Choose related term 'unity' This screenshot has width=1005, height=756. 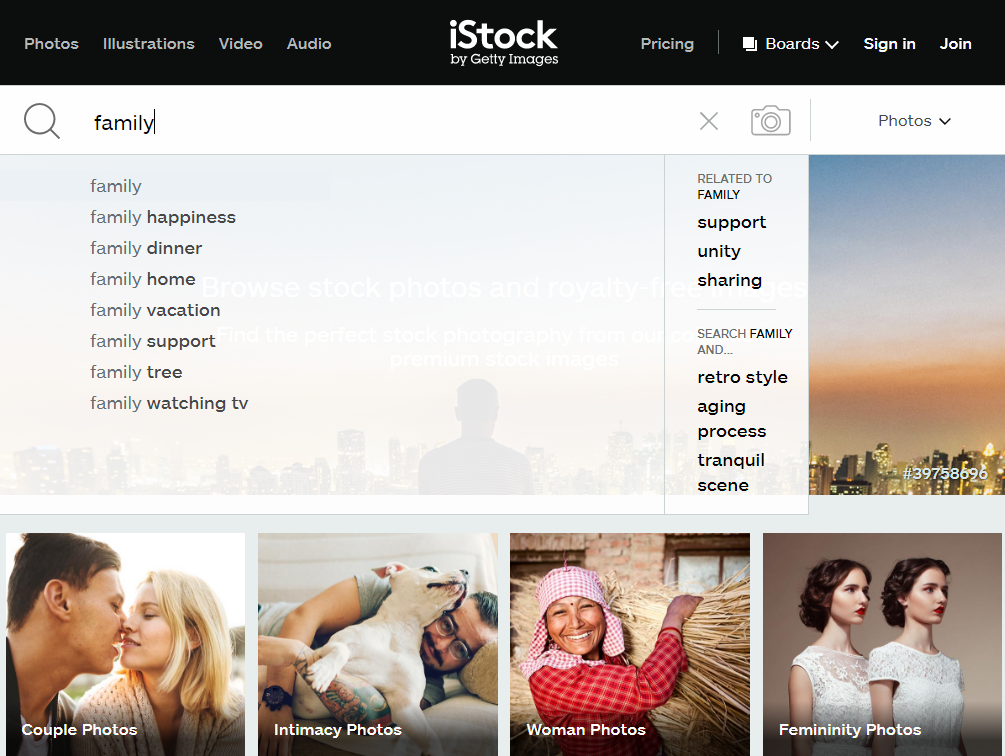pyautogui.click(x=718, y=251)
